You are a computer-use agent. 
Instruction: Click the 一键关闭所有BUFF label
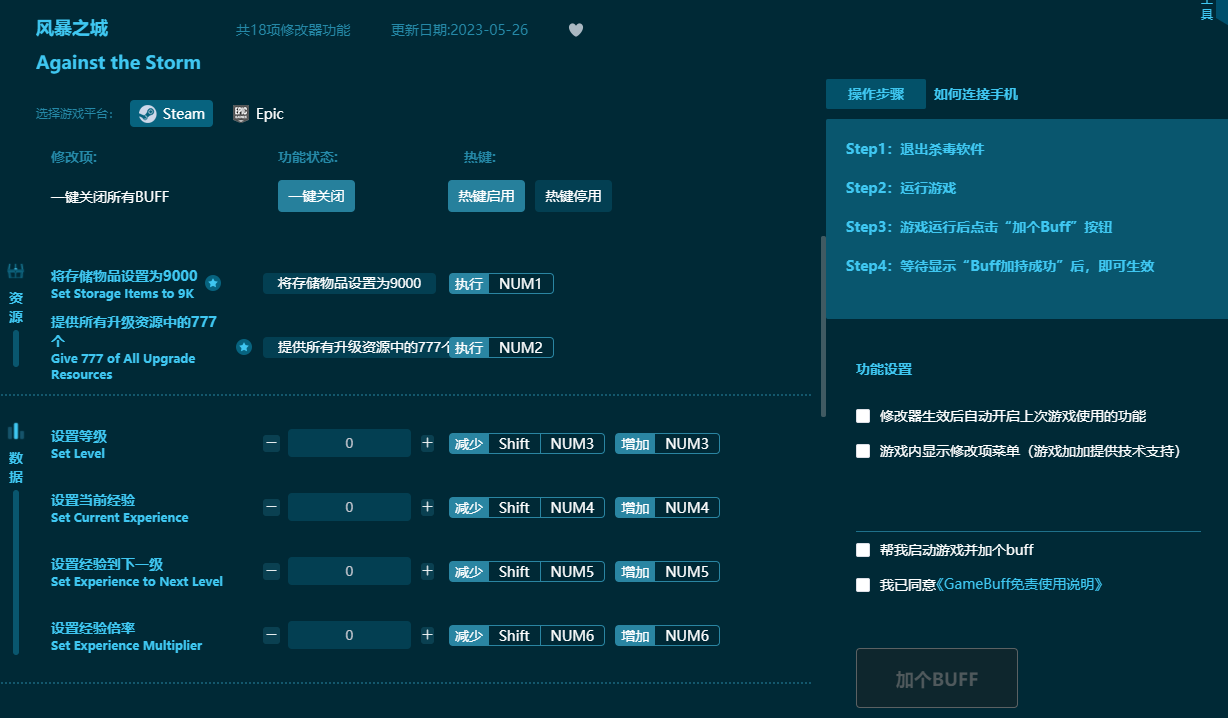pyautogui.click(x=110, y=197)
